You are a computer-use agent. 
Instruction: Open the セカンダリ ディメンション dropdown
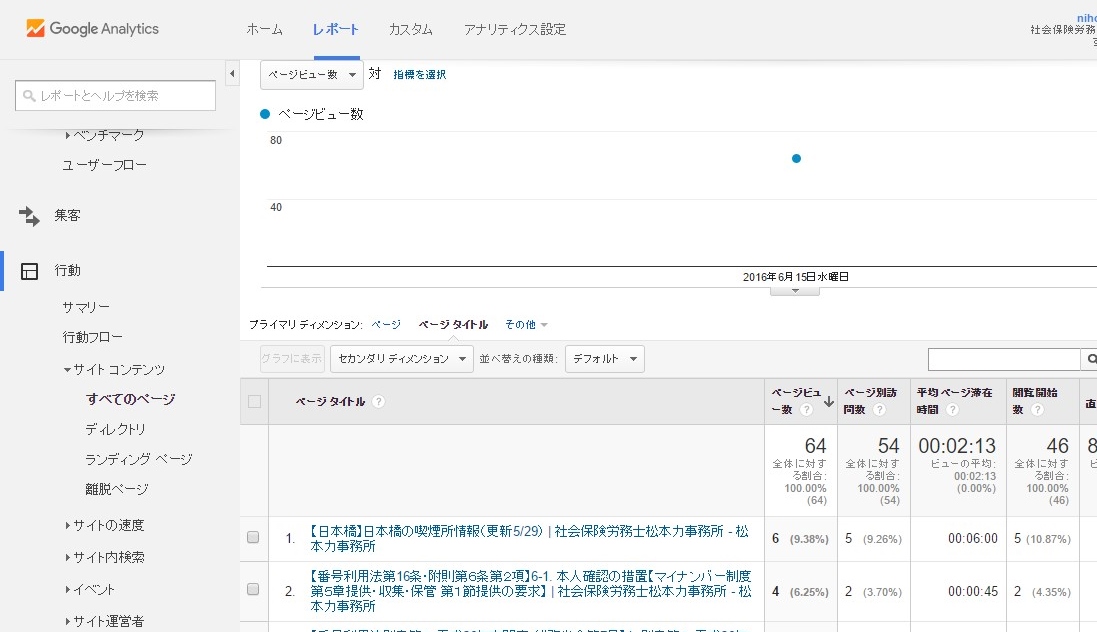pos(402,359)
